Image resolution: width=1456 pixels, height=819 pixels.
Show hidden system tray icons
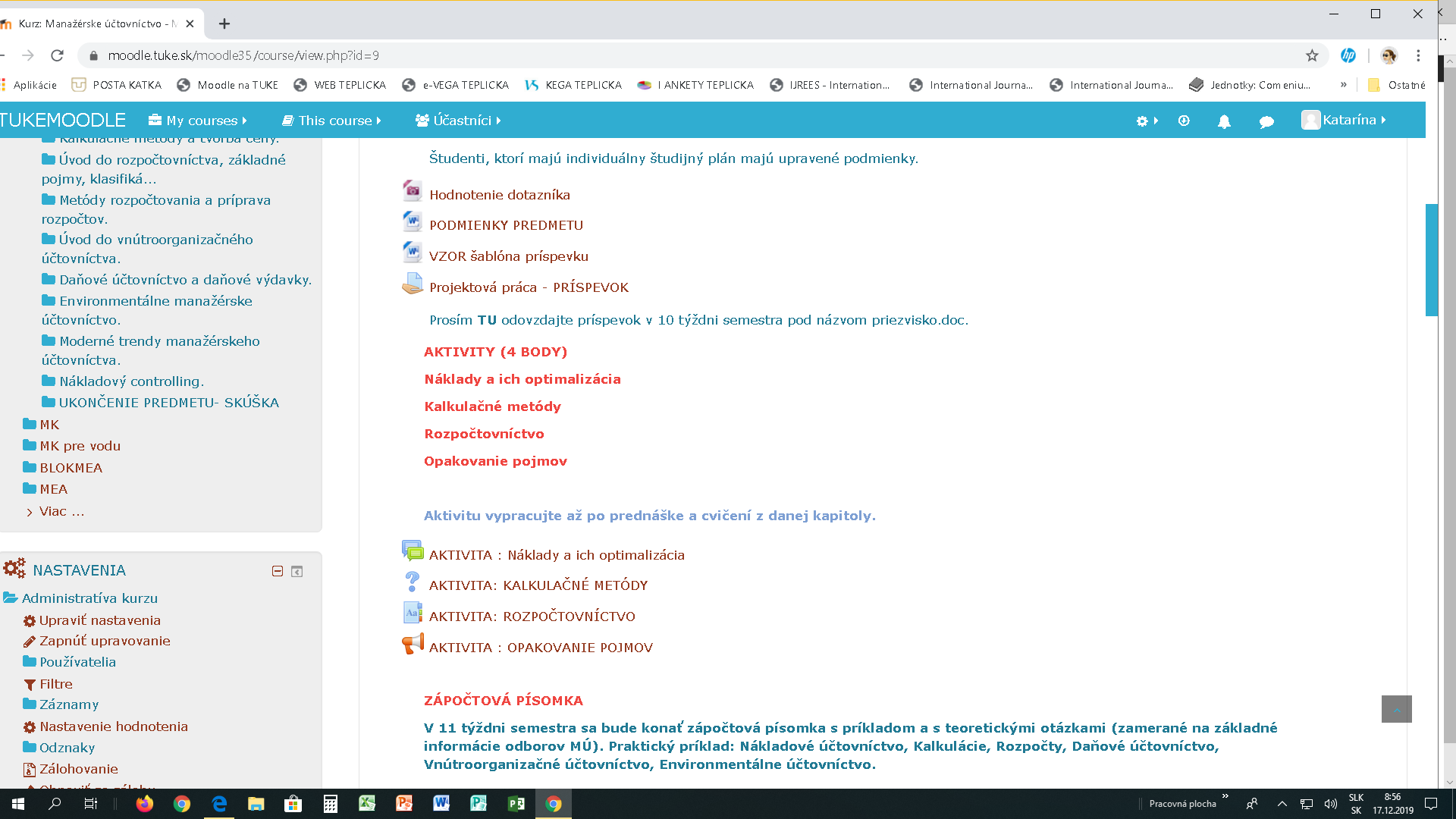(x=1282, y=804)
